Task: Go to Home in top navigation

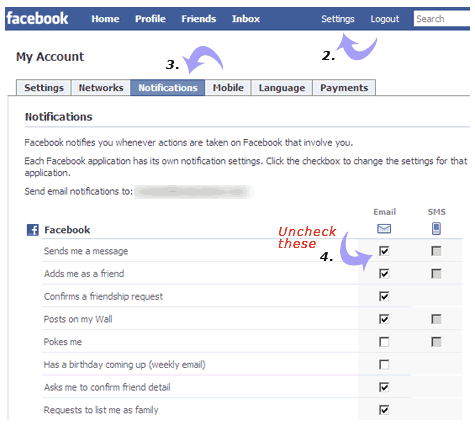Action: point(105,19)
